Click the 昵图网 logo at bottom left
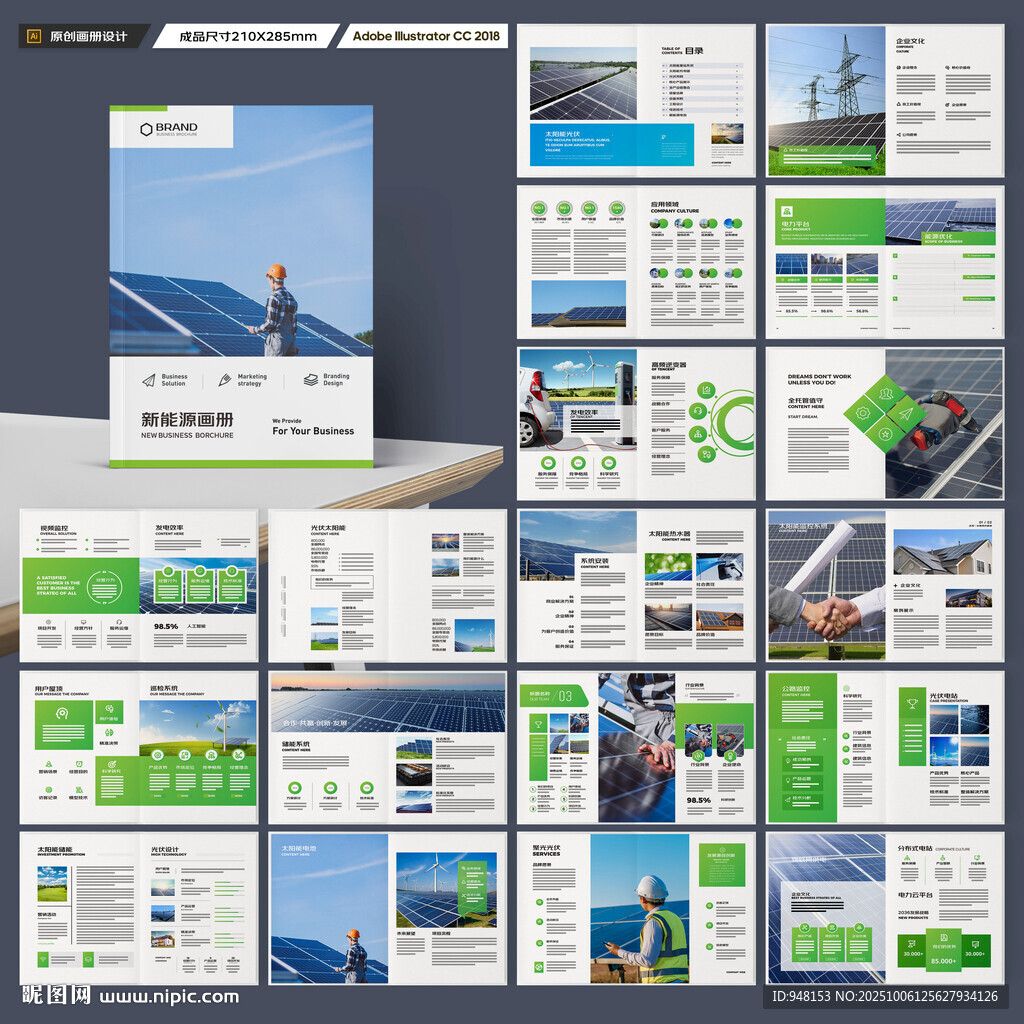The height and width of the screenshot is (1024, 1024). pos(56,995)
